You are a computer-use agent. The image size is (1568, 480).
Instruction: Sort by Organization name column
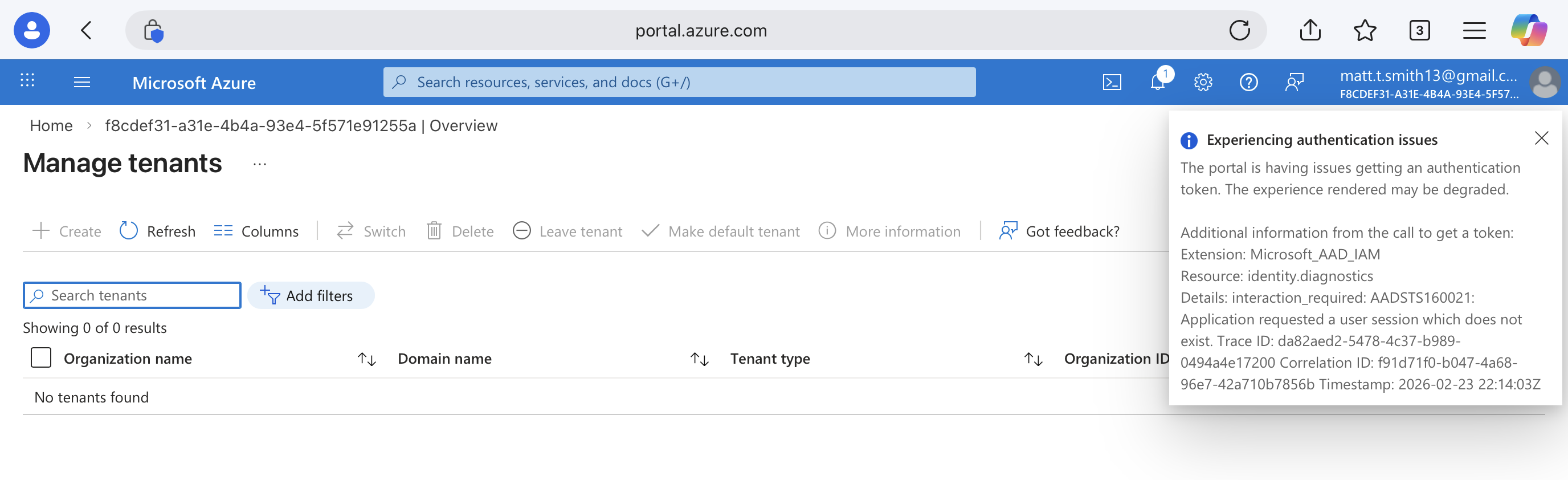(366, 359)
